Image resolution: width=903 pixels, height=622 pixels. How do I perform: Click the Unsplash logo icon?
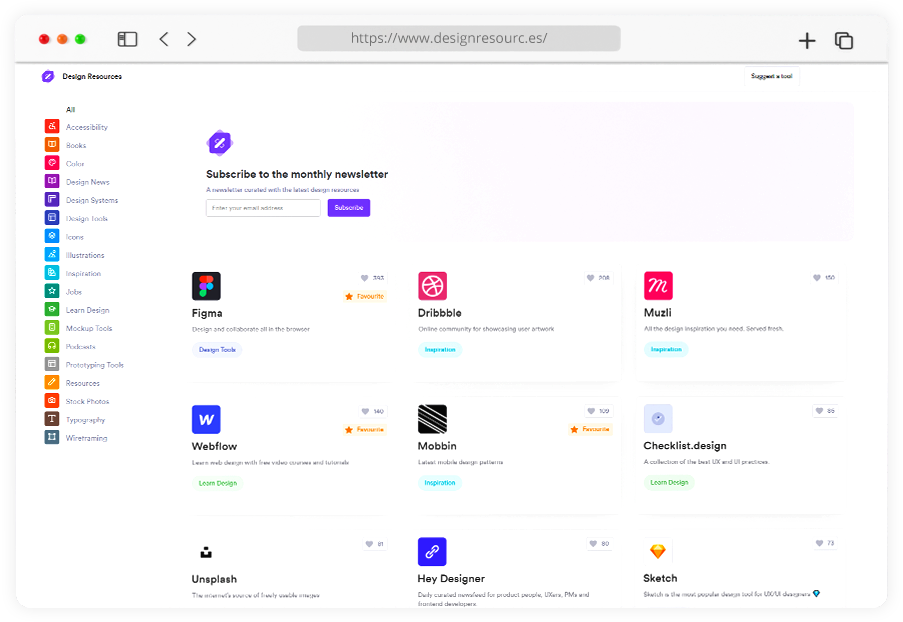tap(206, 552)
